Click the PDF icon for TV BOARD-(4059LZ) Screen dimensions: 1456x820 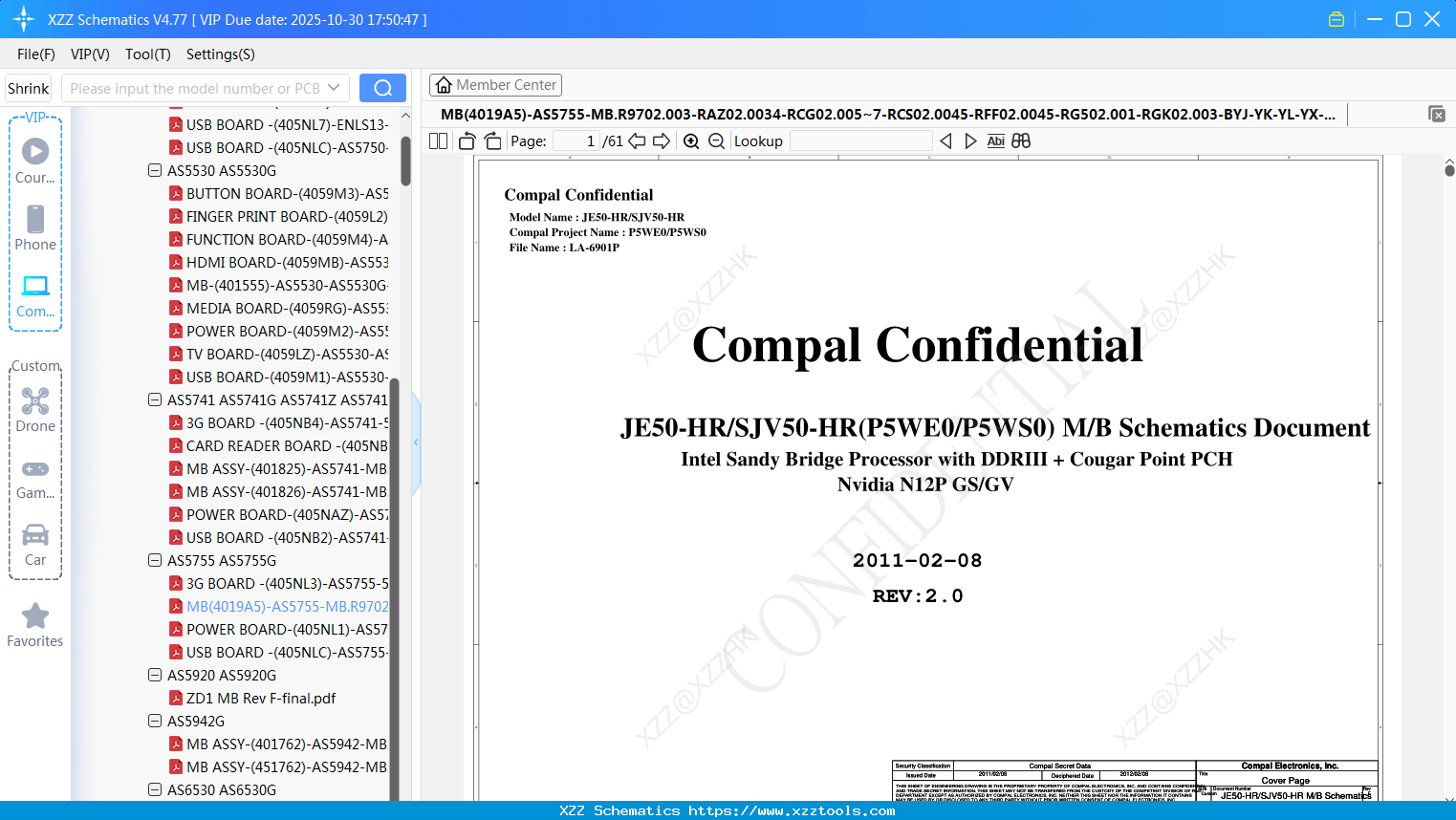[x=176, y=354]
